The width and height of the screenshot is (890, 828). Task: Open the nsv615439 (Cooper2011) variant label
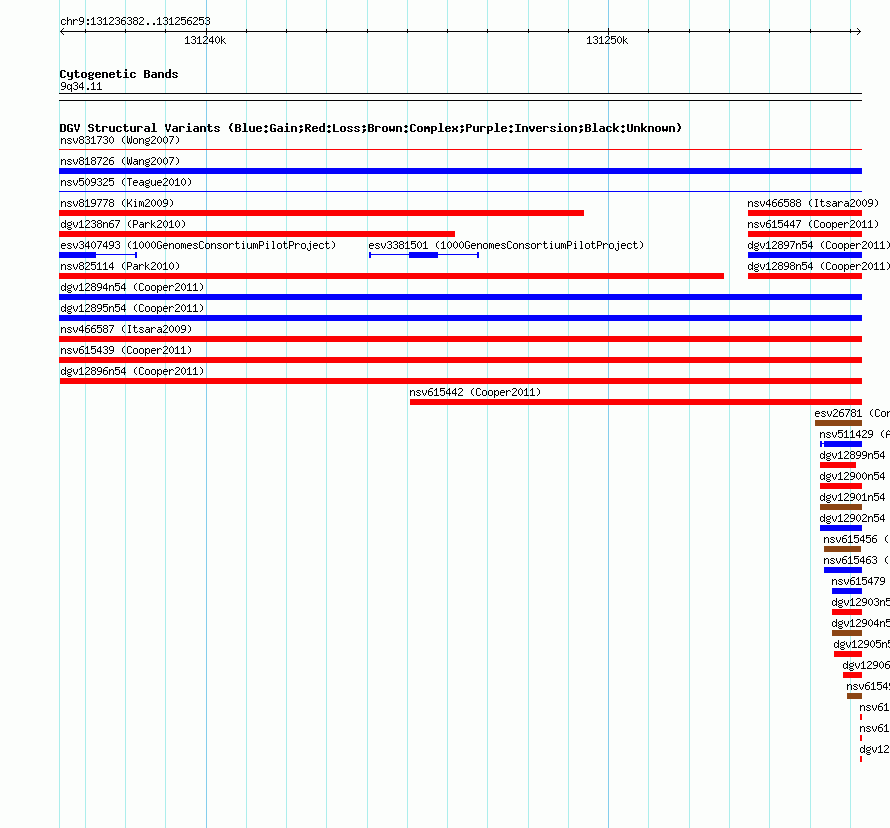click(126, 350)
